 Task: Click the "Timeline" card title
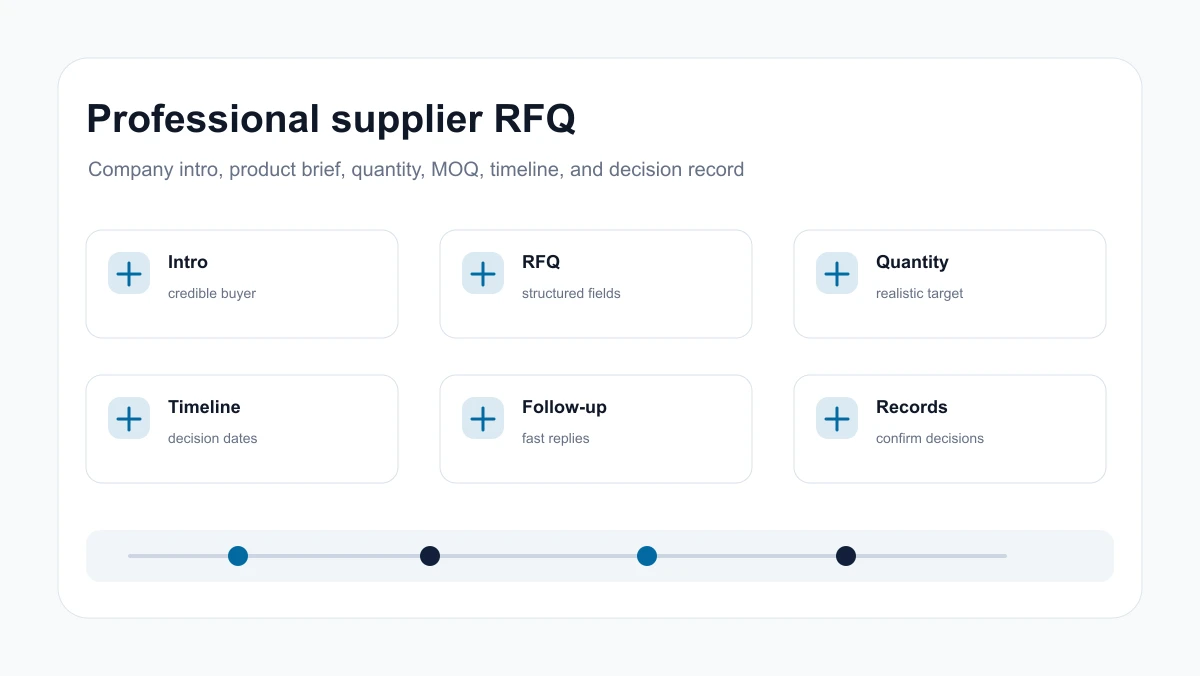[204, 407]
